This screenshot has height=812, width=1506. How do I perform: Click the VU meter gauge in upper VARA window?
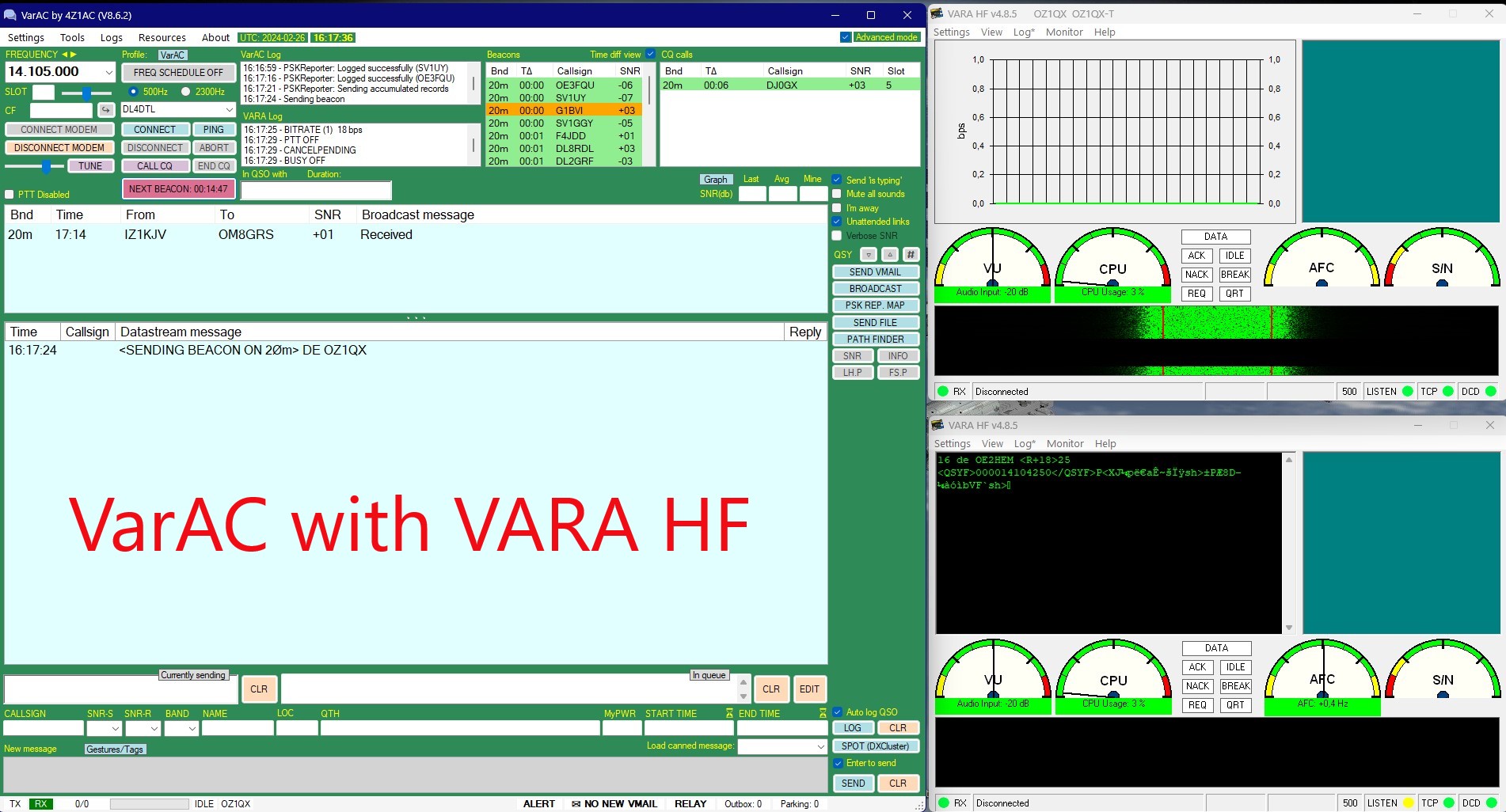(x=992, y=257)
